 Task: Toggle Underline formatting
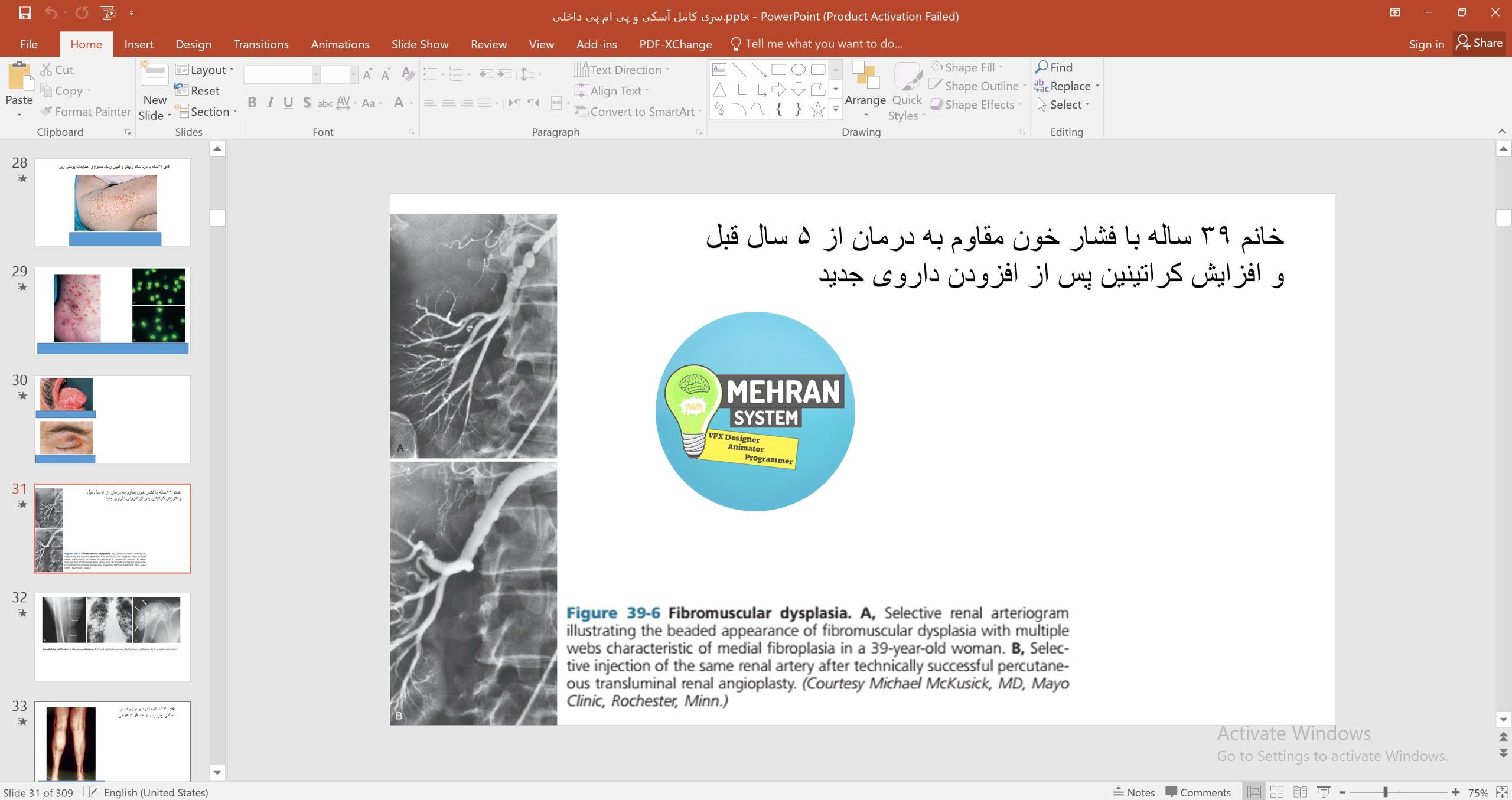pyautogui.click(x=288, y=103)
